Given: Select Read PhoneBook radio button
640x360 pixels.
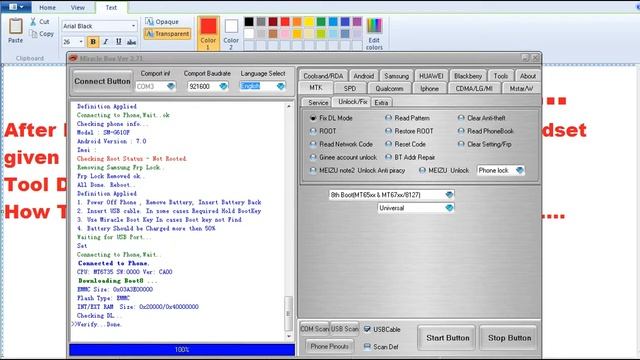Looking at the screenshot, I should coord(461,131).
